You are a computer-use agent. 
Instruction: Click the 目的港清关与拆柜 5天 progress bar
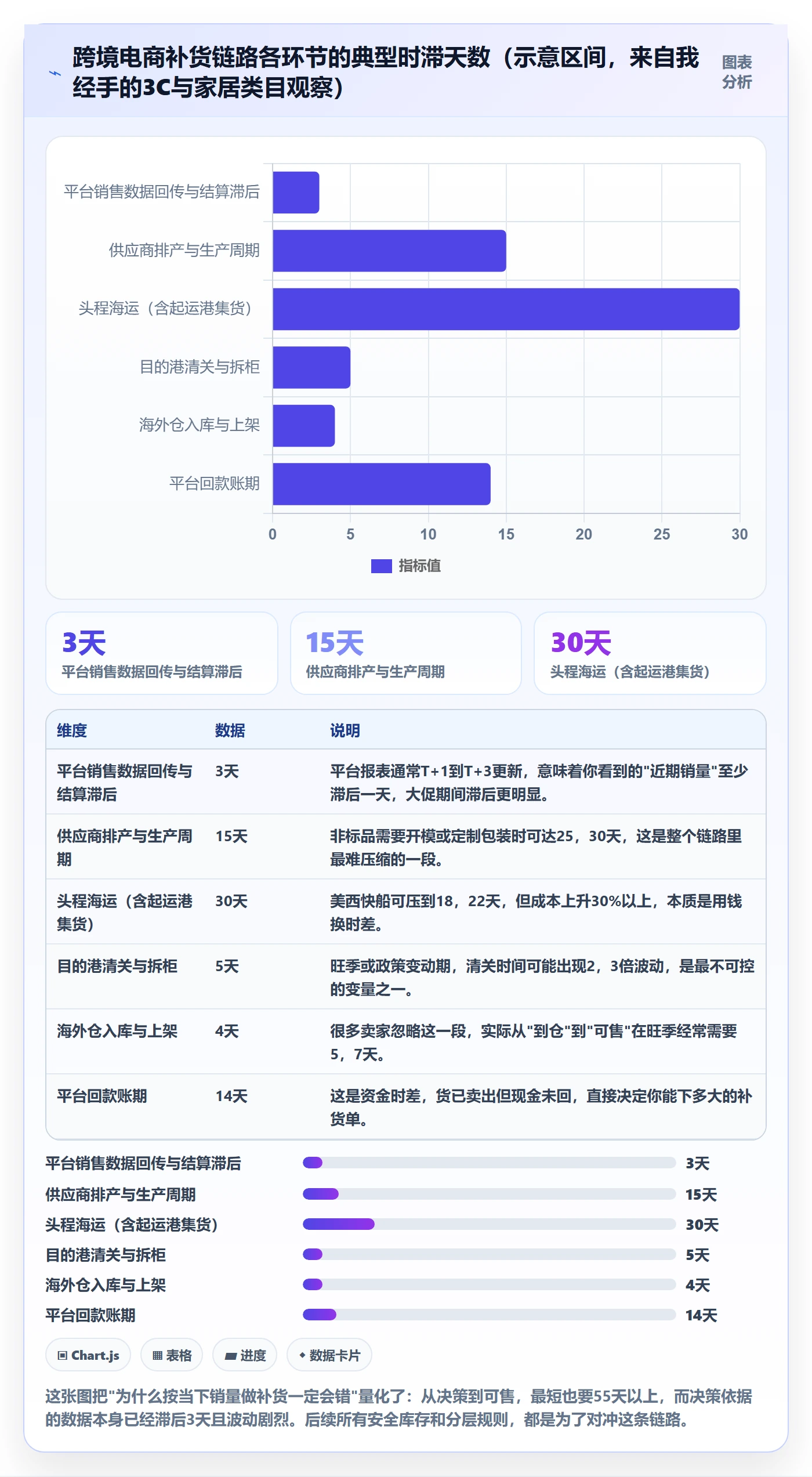[x=489, y=1254]
